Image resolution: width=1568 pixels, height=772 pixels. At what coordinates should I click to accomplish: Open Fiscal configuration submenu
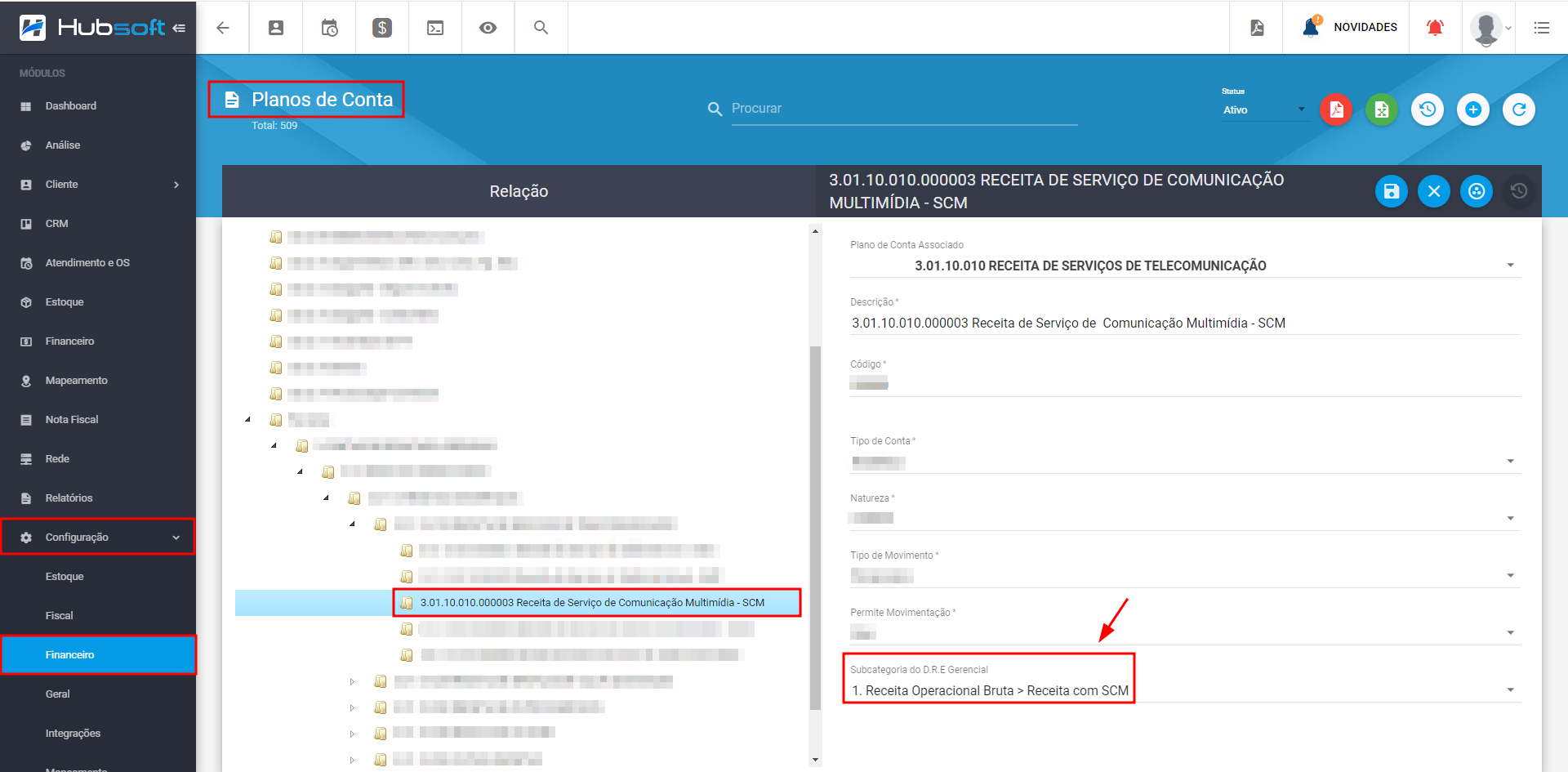point(98,616)
